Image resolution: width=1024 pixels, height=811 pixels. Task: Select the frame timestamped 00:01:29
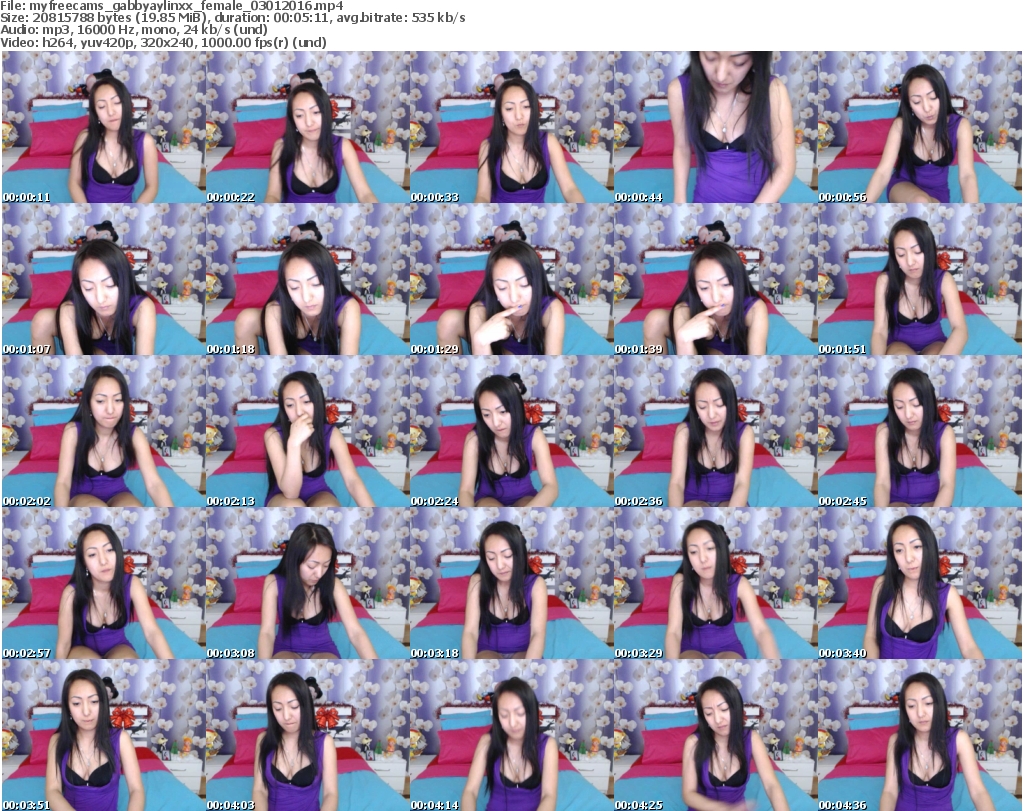tap(511, 279)
